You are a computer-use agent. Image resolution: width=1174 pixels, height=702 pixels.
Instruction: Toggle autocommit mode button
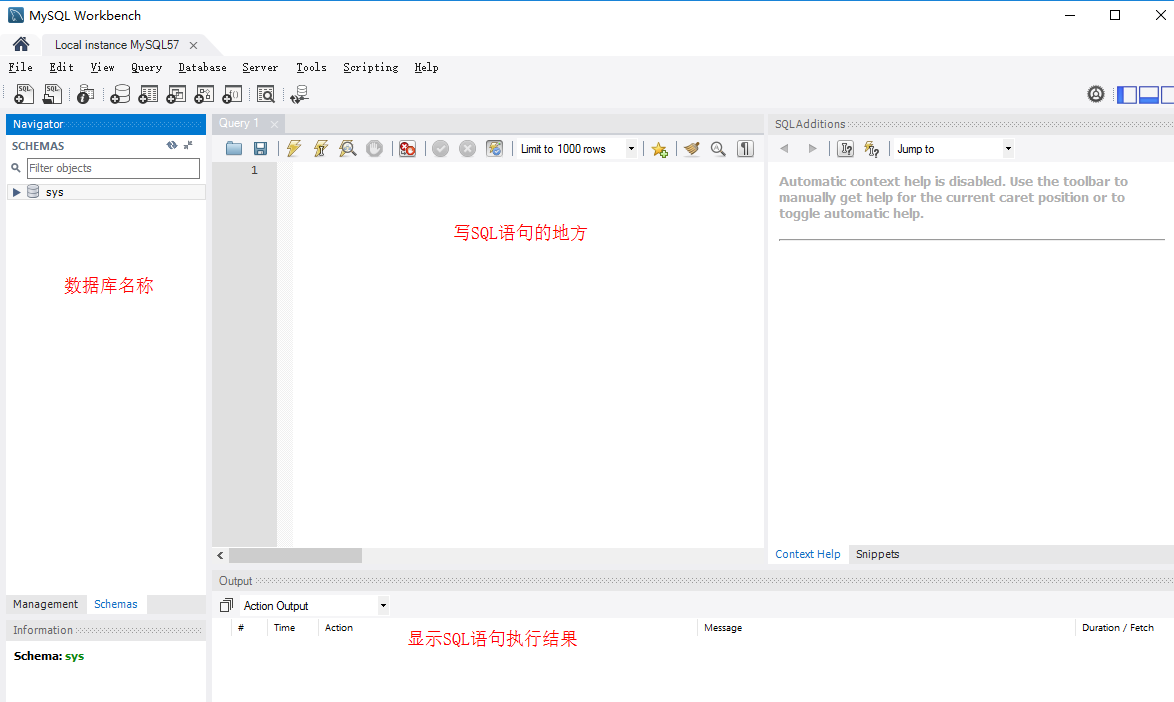[x=494, y=148]
